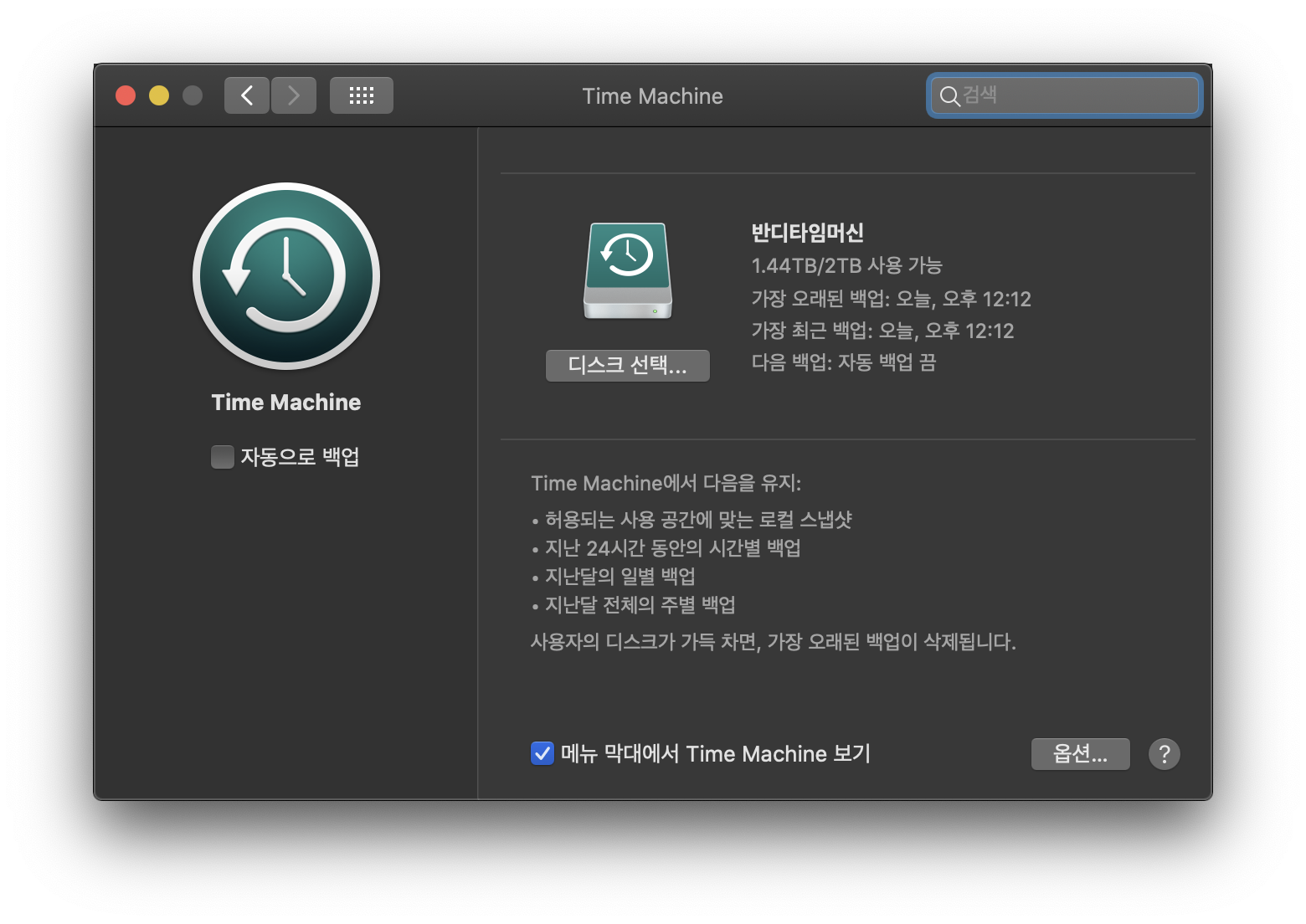Screen dimensions: 1306x924
Task: Click 다음 백업: 자동 백업 끔
Action: (x=844, y=362)
